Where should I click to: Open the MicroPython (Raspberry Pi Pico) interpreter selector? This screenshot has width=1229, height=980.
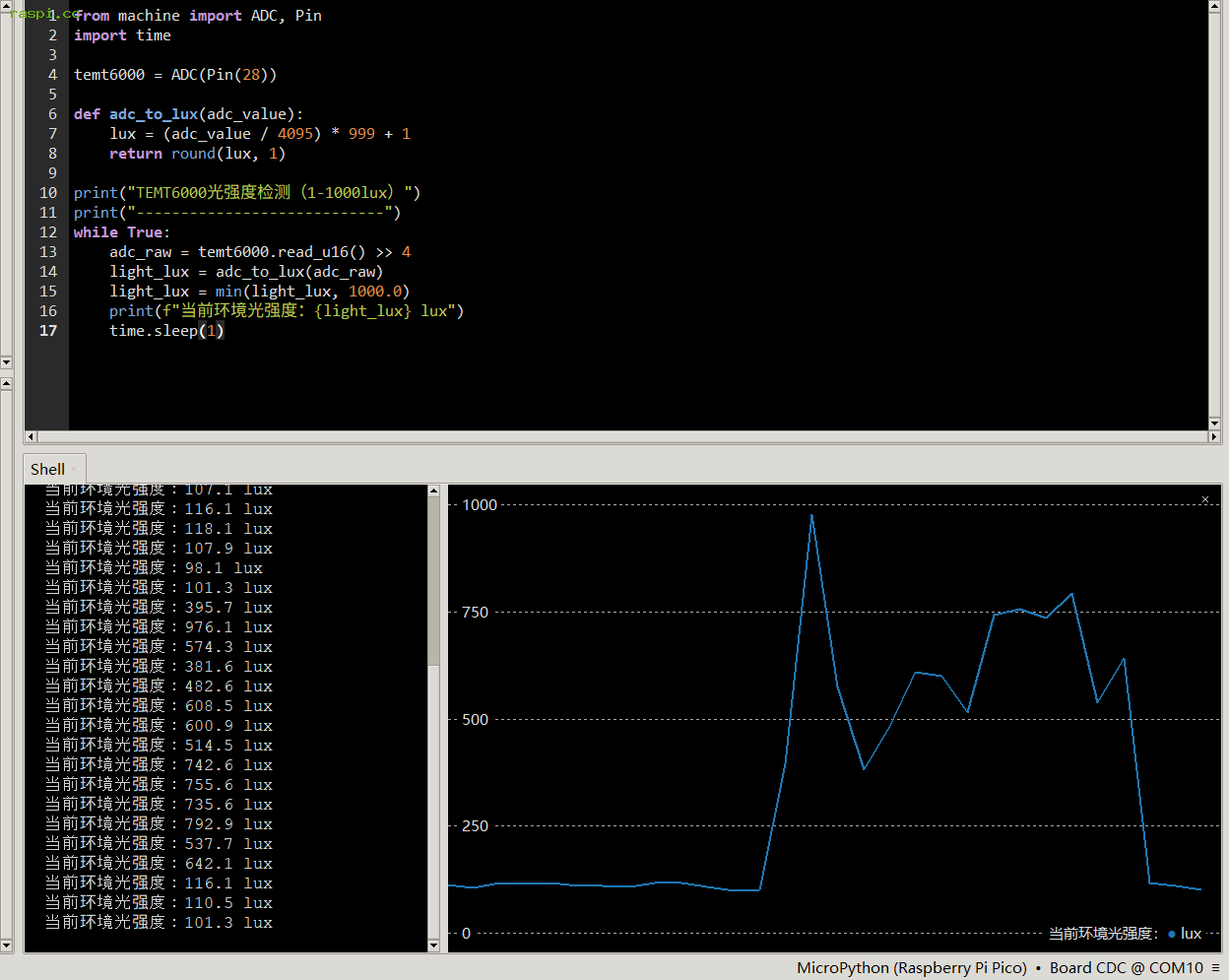(911, 968)
